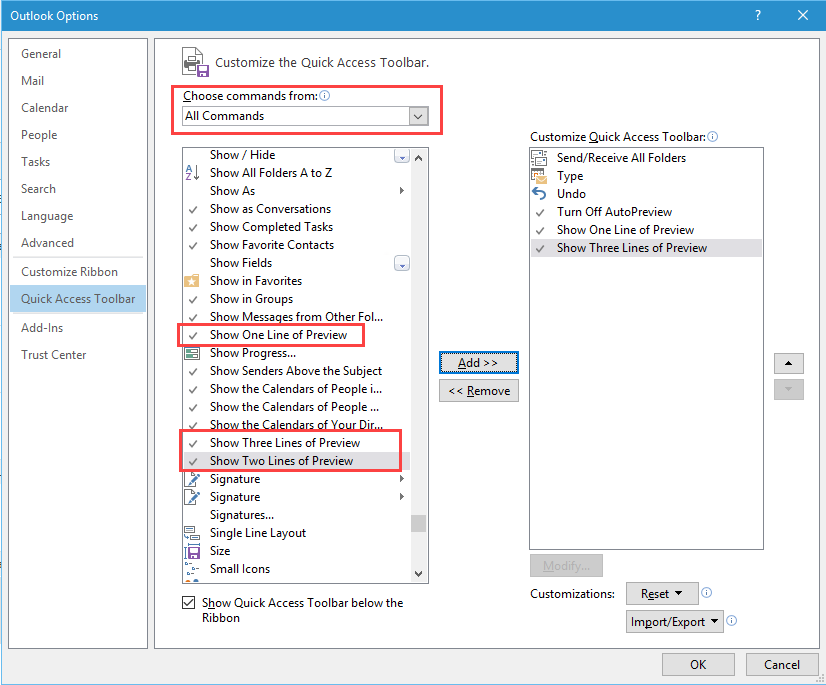Click the Single Line Layout icon

(192, 533)
